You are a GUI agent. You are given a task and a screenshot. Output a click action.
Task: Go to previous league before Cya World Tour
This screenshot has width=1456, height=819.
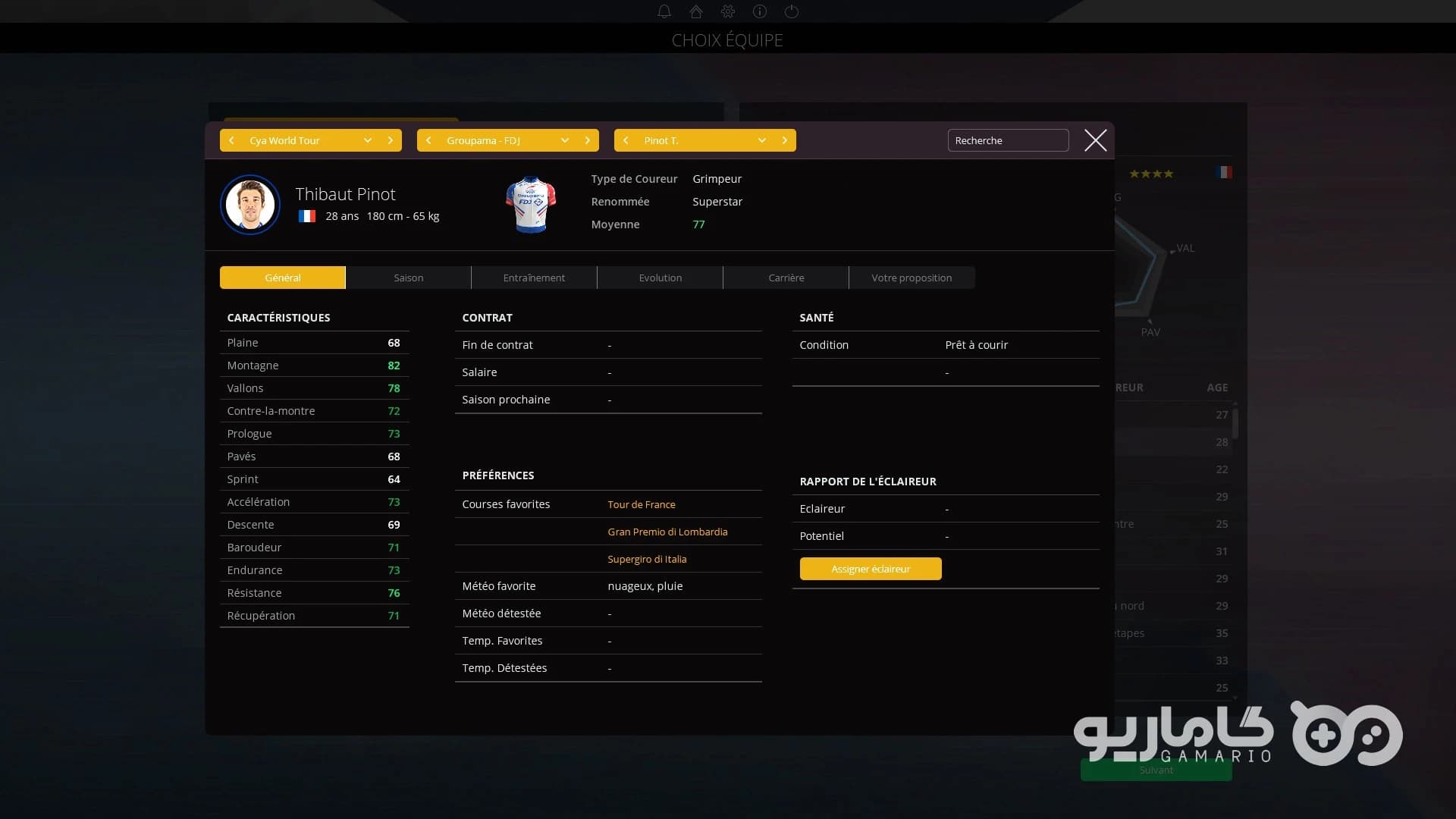click(x=231, y=140)
